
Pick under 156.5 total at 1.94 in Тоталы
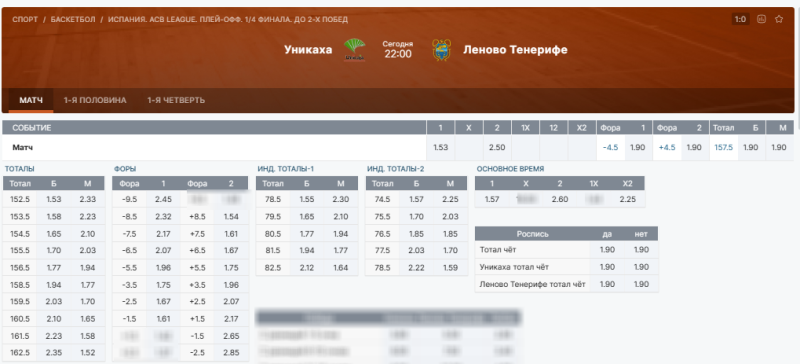[88, 269]
